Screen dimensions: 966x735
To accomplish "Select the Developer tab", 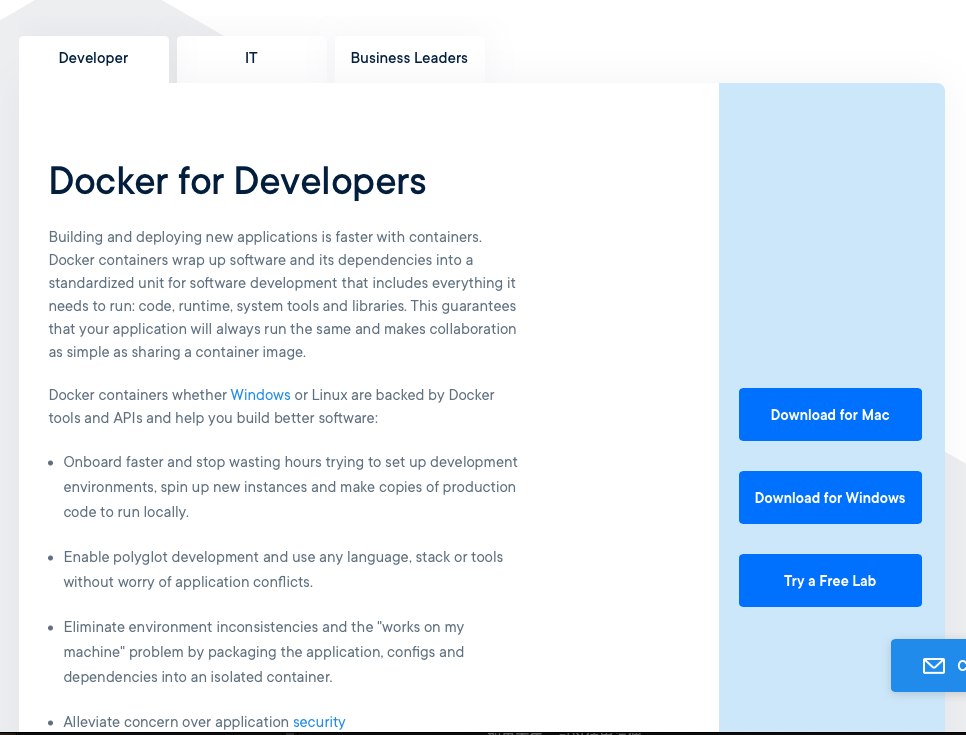I will pos(94,59).
